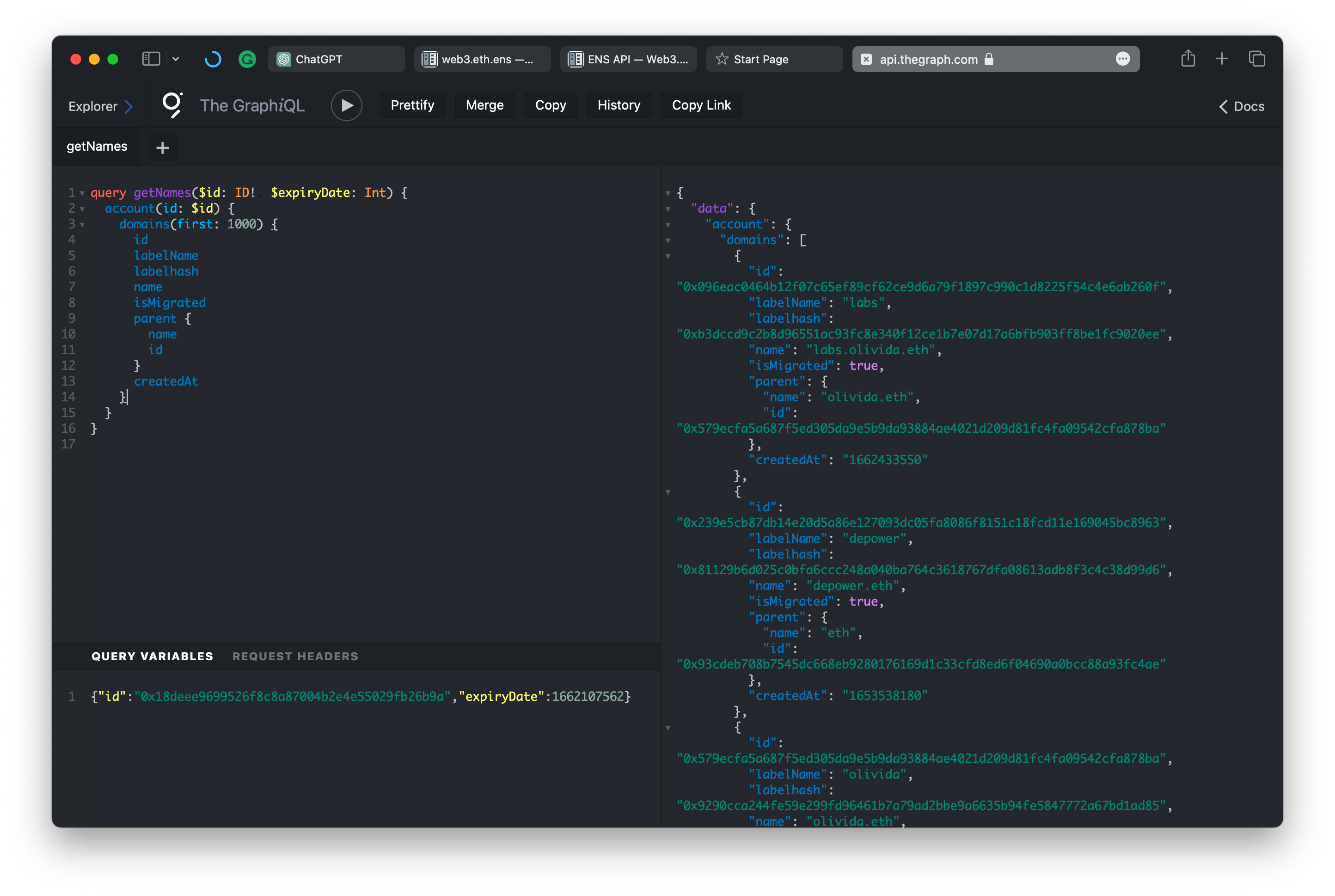
Task: Collapse the domains(first: 1000) fold arrow
Action: [x=82, y=225]
